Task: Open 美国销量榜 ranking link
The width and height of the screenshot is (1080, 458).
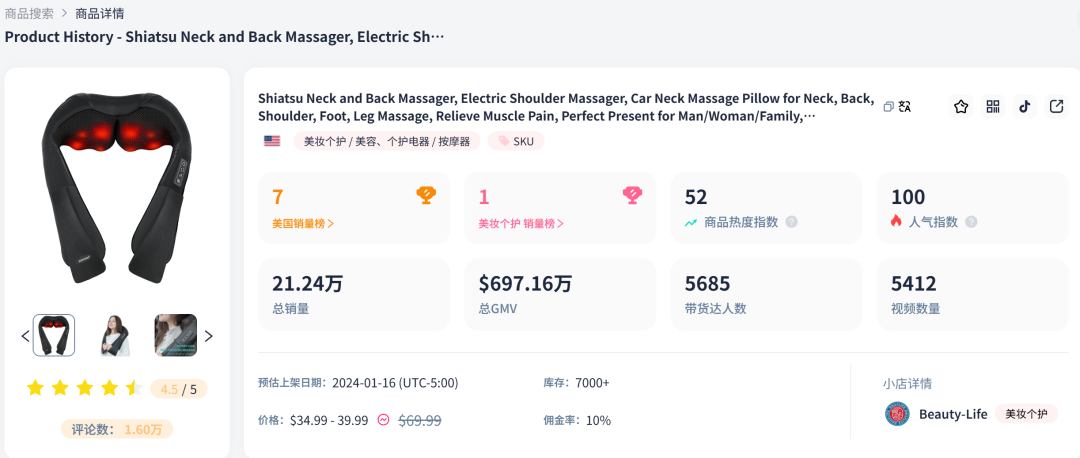Action: pyautogui.click(x=303, y=223)
